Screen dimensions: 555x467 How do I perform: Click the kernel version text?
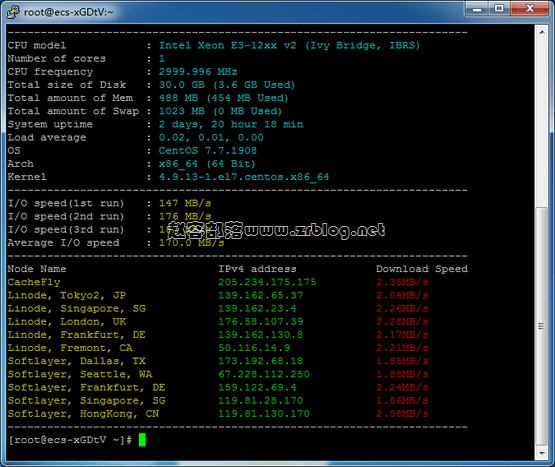click(244, 177)
